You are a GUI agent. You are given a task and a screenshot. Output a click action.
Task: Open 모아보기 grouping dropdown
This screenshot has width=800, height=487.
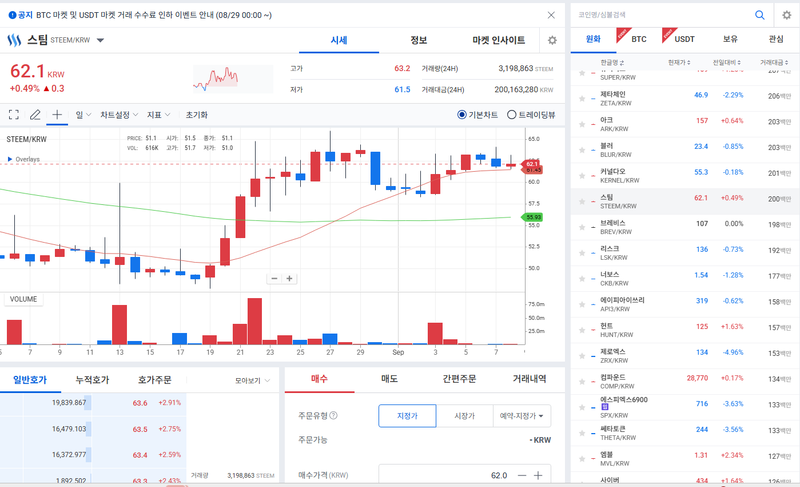(253, 380)
